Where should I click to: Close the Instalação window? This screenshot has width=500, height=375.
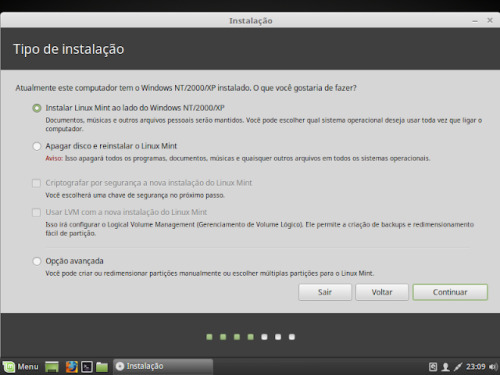click(490, 20)
